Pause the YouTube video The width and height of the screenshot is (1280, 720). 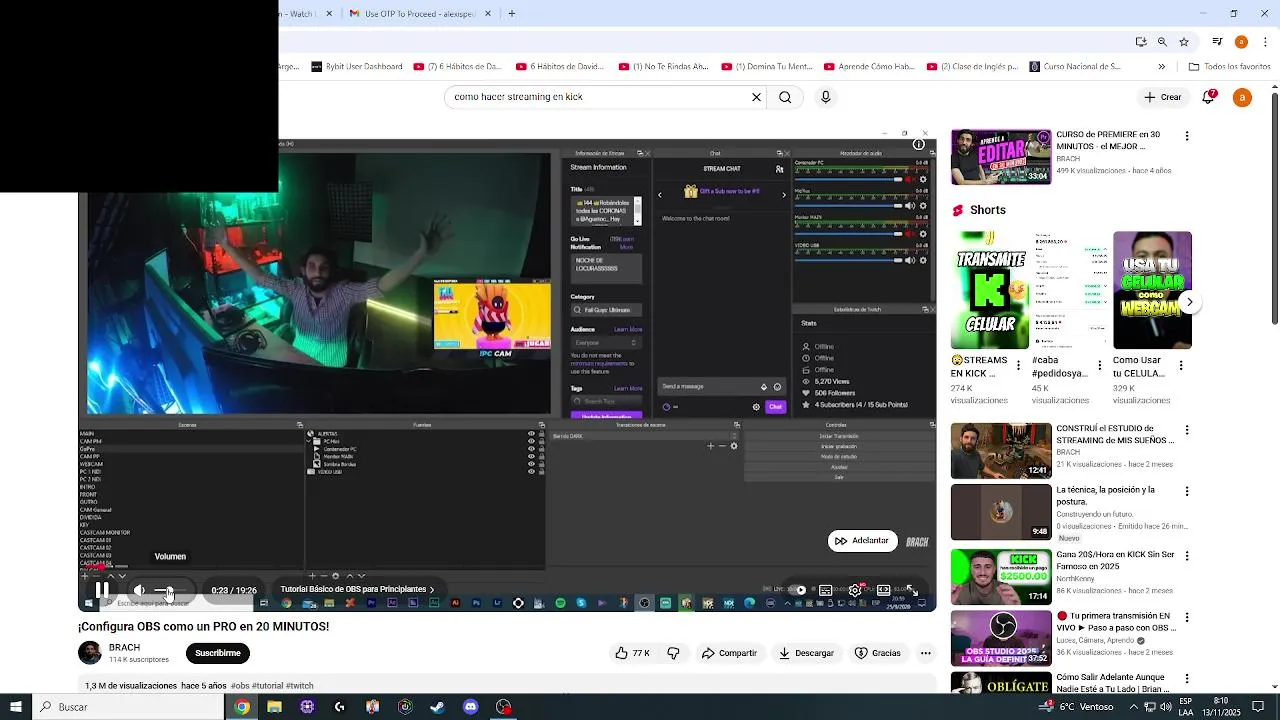(x=102, y=590)
